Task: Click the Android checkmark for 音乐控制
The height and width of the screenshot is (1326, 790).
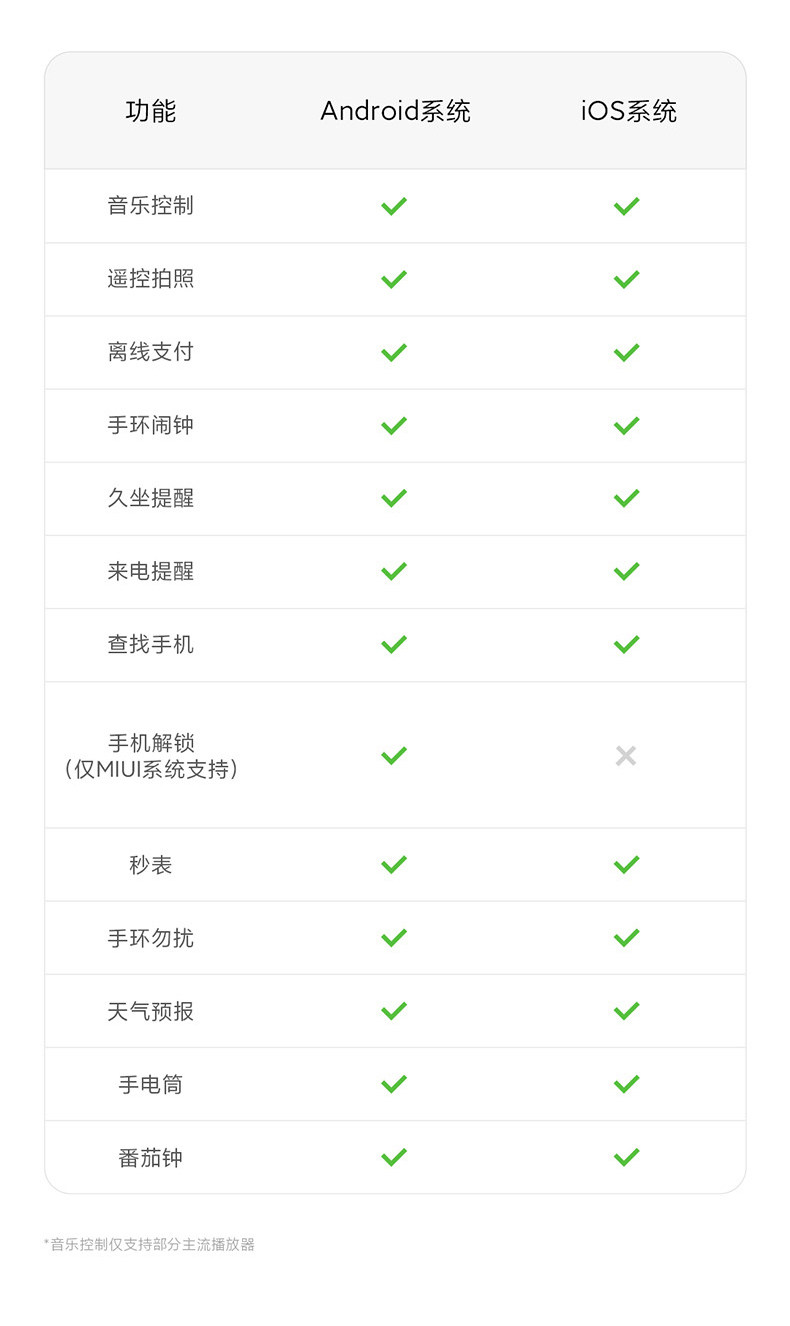Action: tap(394, 206)
